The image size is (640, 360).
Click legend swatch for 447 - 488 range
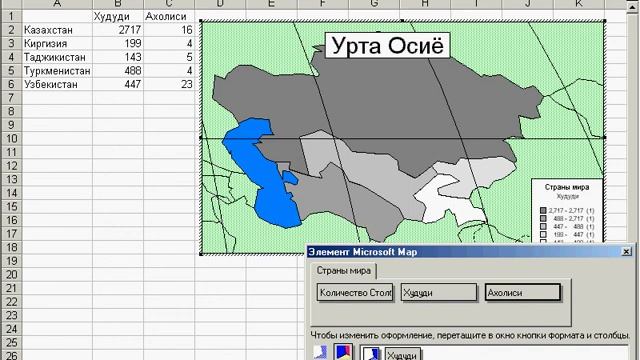point(543,227)
